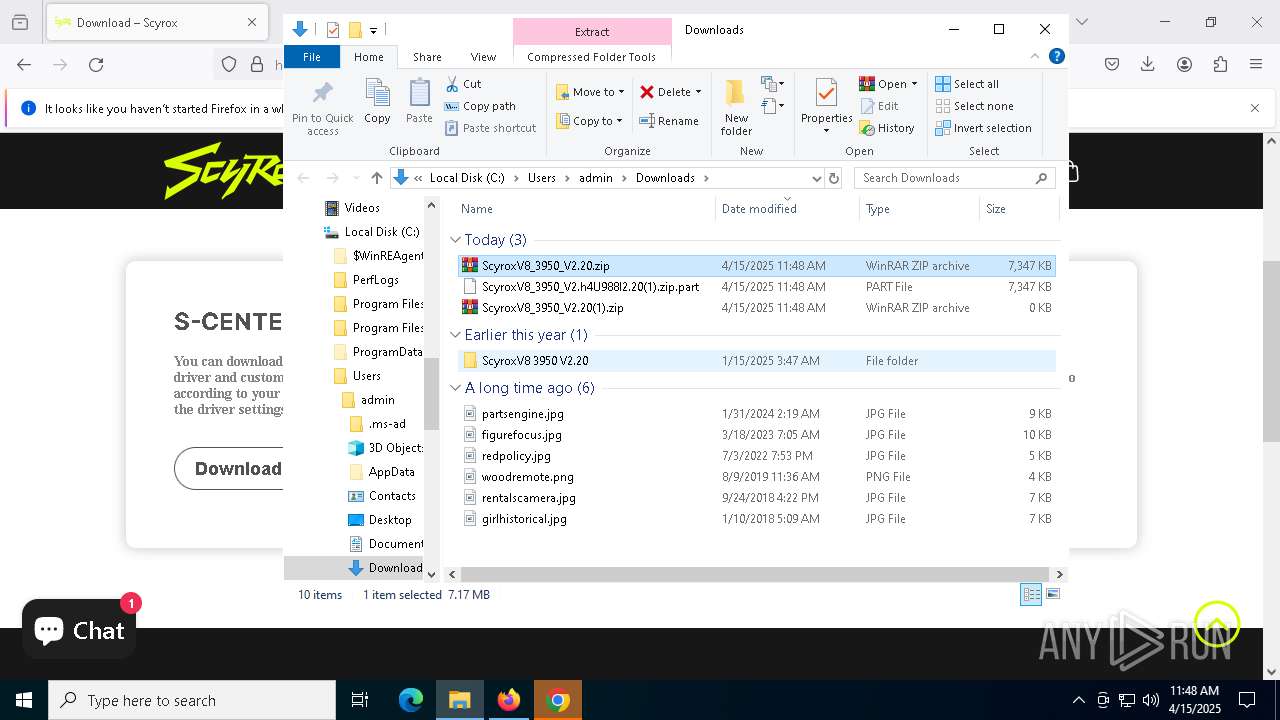Open Firefox extensions puzzle icon
This screenshot has height=720, width=1280.
pos(1220,64)
